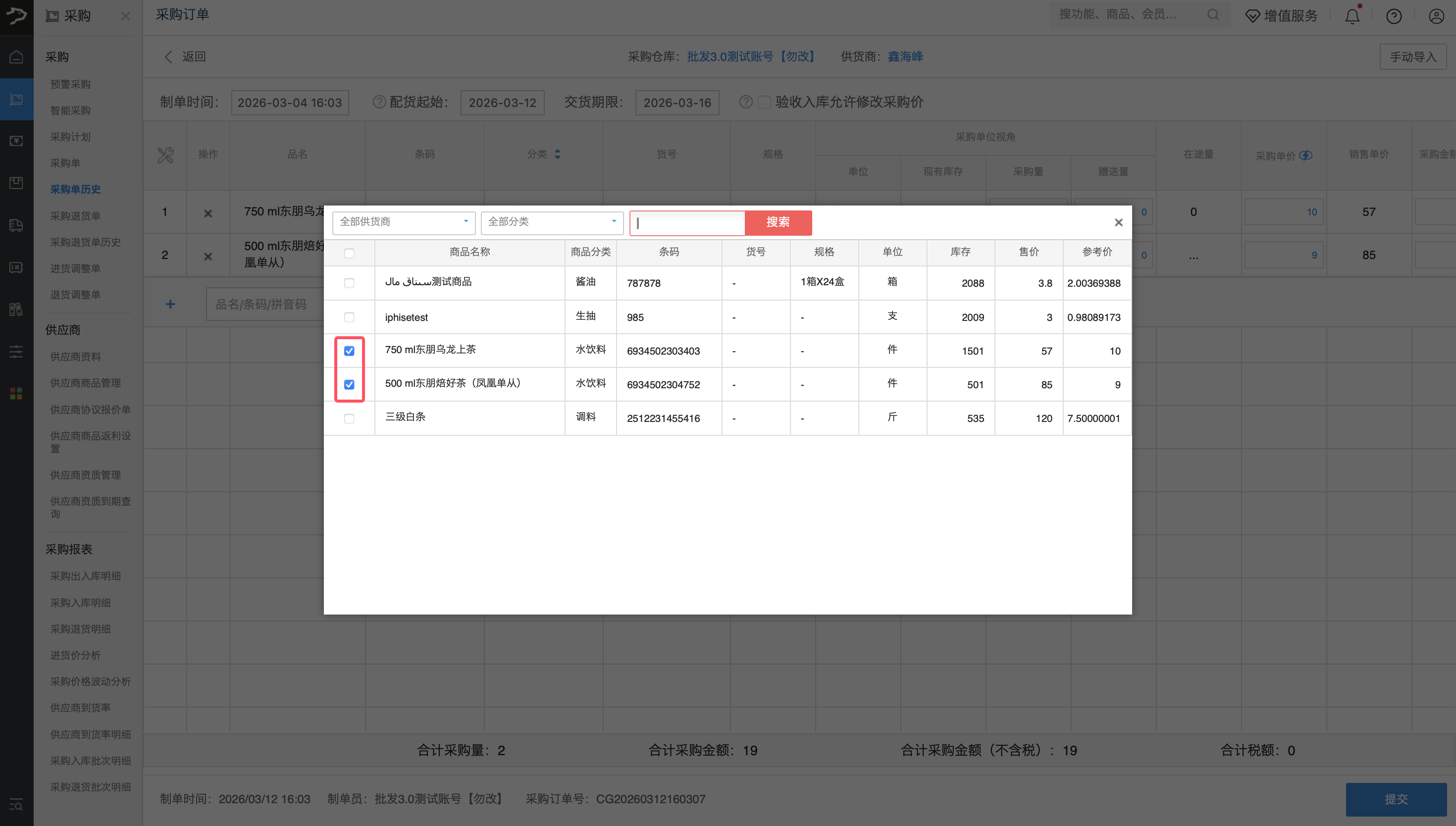Image resolution: width=1456 pixels, height=826 pixels.
Task: Click the wrench settings icon in table header
Action: pyautogui.click(x=165, y=155)
